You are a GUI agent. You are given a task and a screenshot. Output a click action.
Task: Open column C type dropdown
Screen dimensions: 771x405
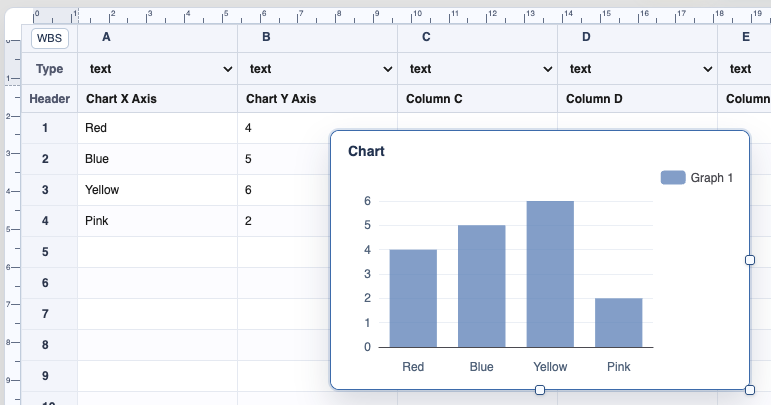(x=477, y=69)
